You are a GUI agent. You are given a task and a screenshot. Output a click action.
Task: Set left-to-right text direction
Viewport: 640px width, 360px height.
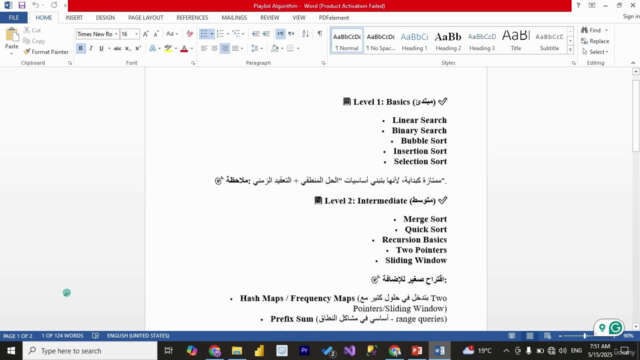pos(280,34)
